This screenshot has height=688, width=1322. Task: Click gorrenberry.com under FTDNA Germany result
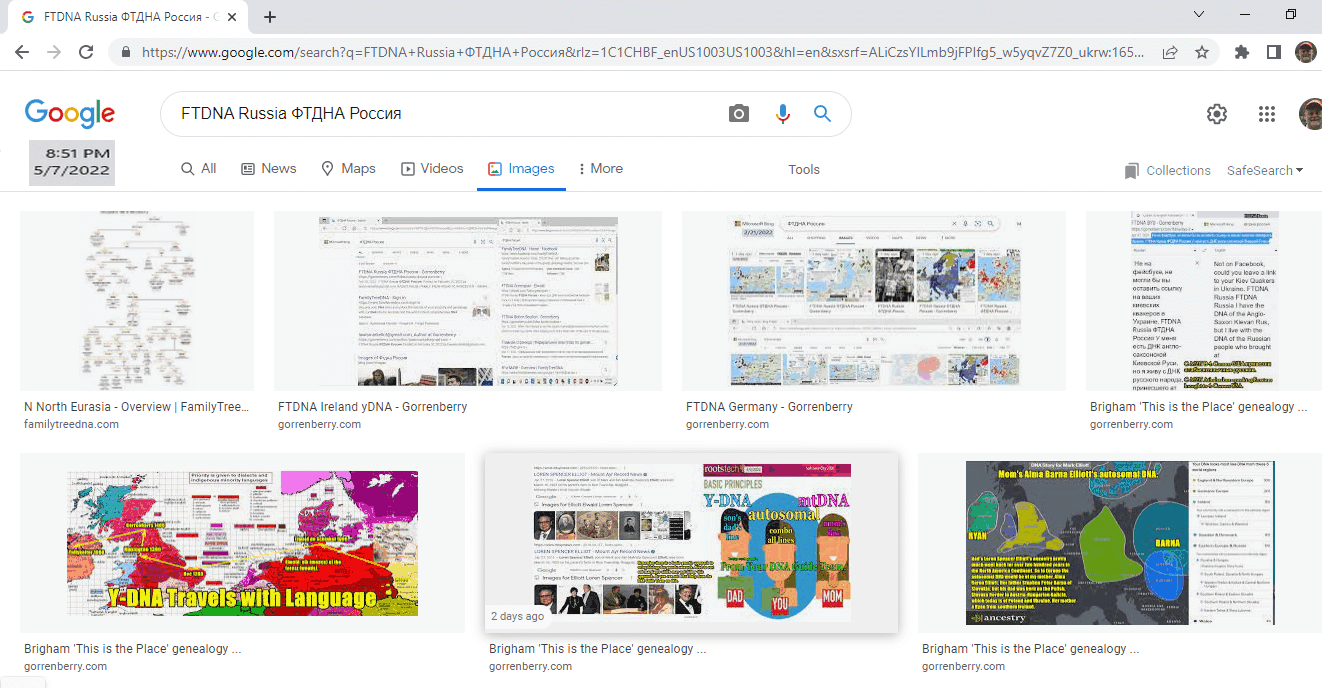[x=727, y=424]
